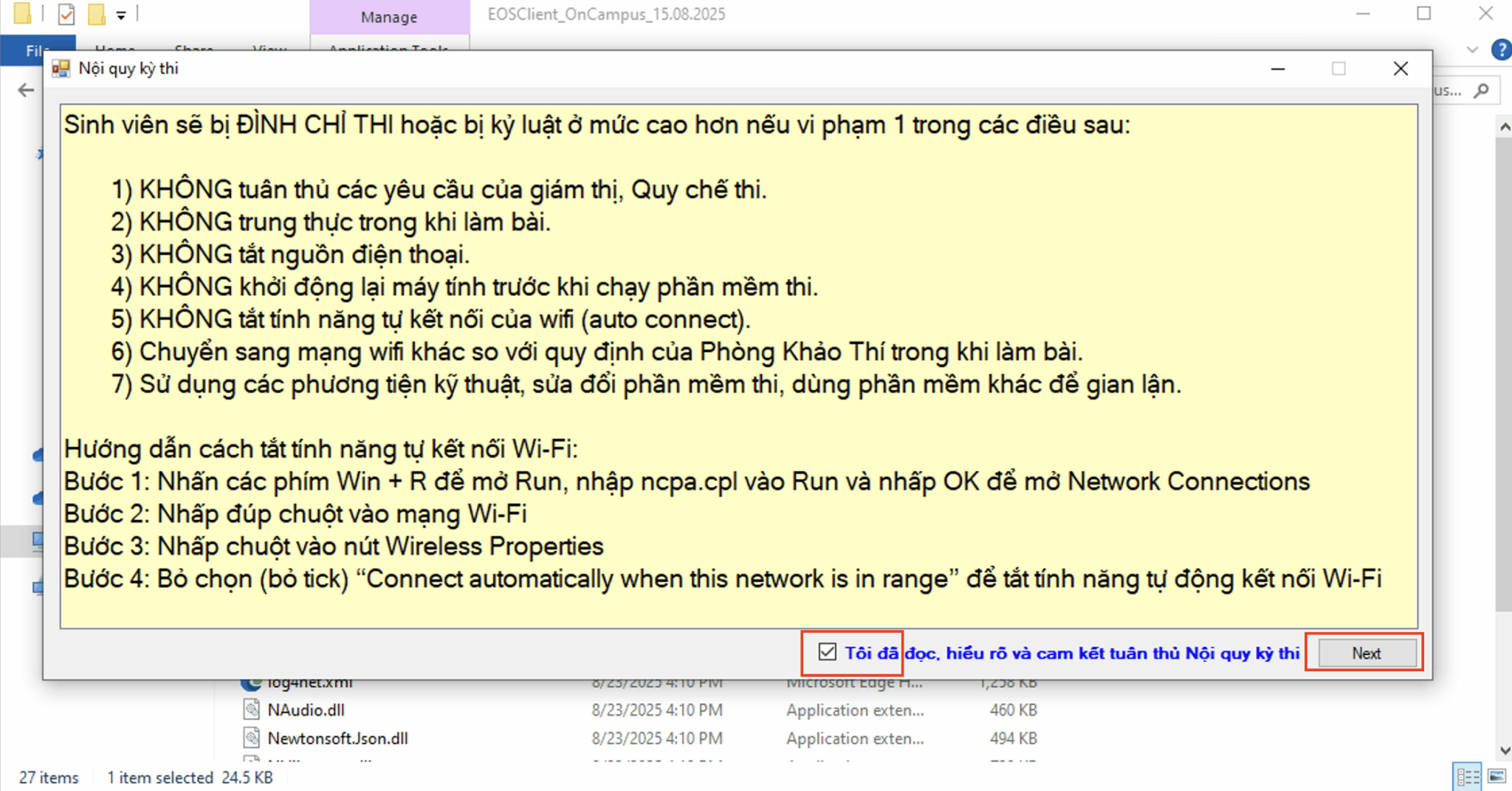Click the search magnifier icon
This screenshot has height=791, width=1512.
pyautogui.click(x=1483, y=90)
